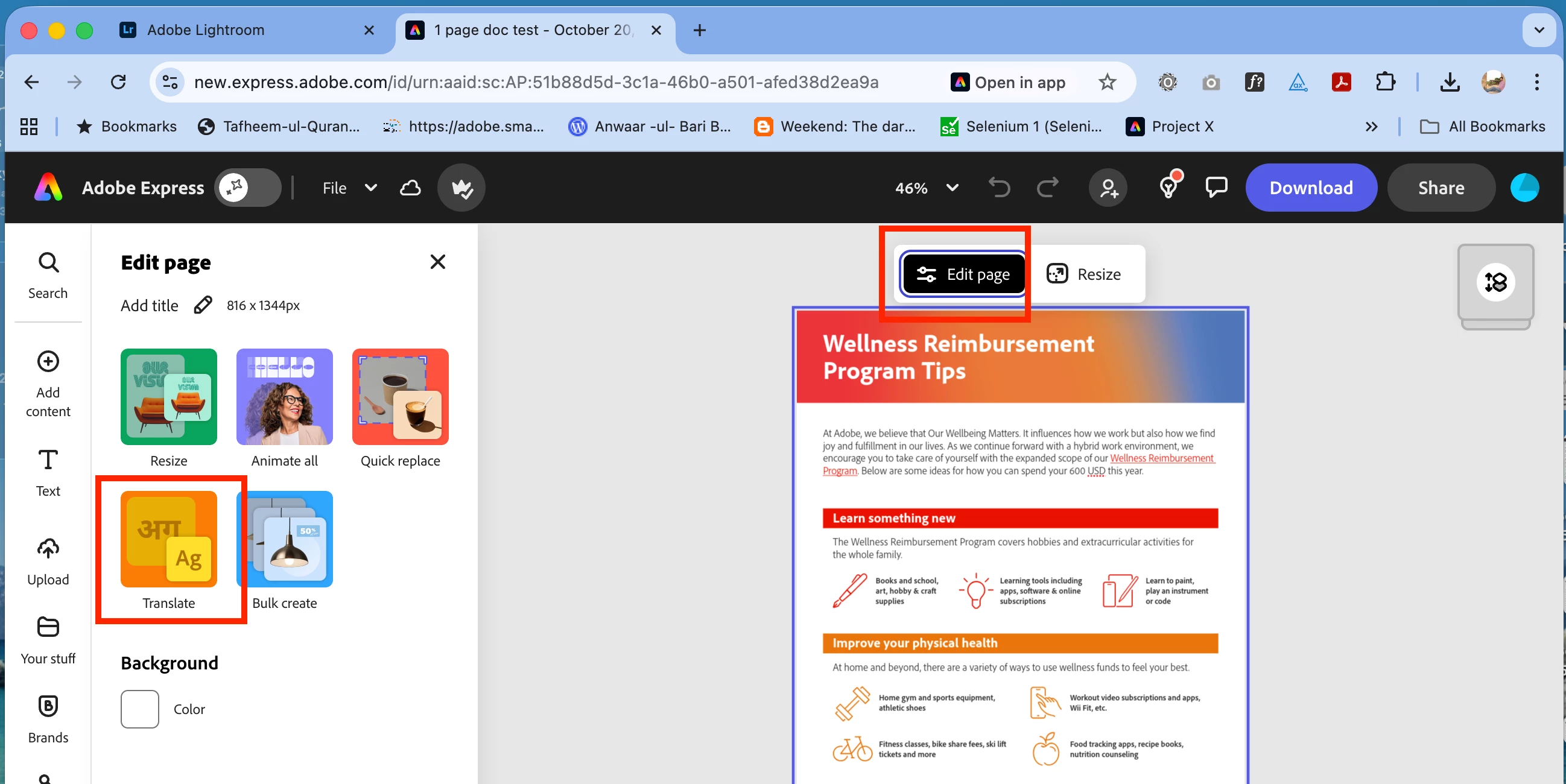Expand hidden bookmarks double-chevron
Viewport: 1566px width, 784px height.
click(x=1371, y=127)
